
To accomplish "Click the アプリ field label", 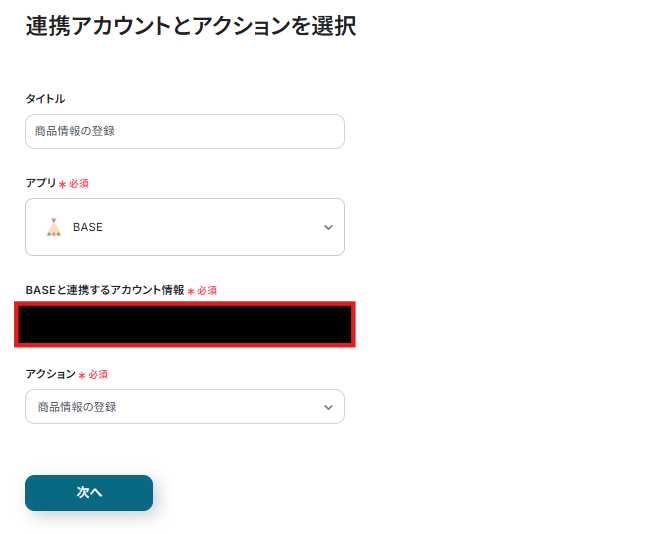I will (x=41, y=183).
